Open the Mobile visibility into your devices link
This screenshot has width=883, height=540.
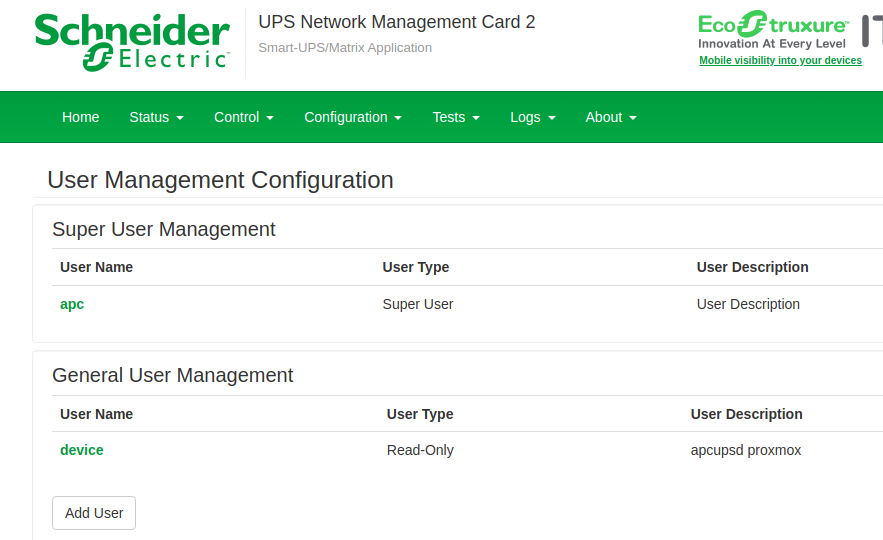780,61
